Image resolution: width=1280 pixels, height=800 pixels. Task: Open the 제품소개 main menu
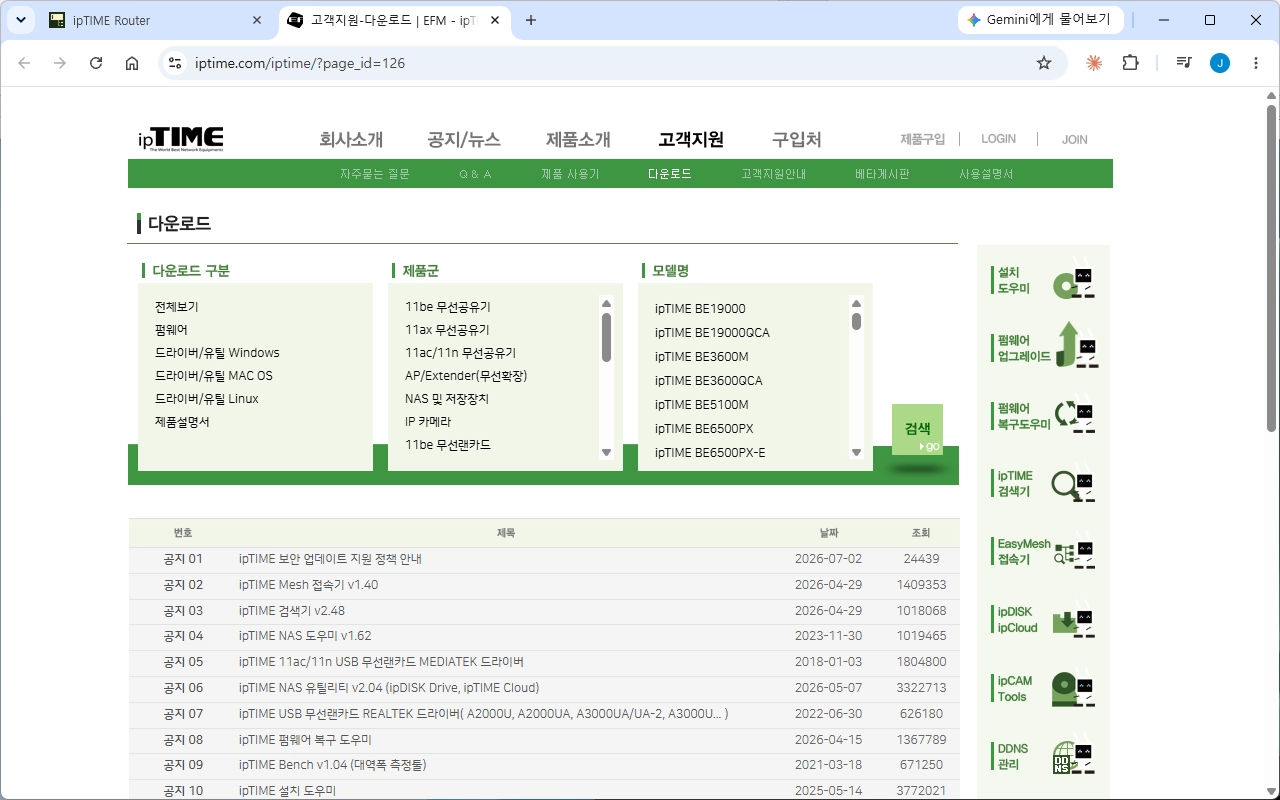coord(578,140)
